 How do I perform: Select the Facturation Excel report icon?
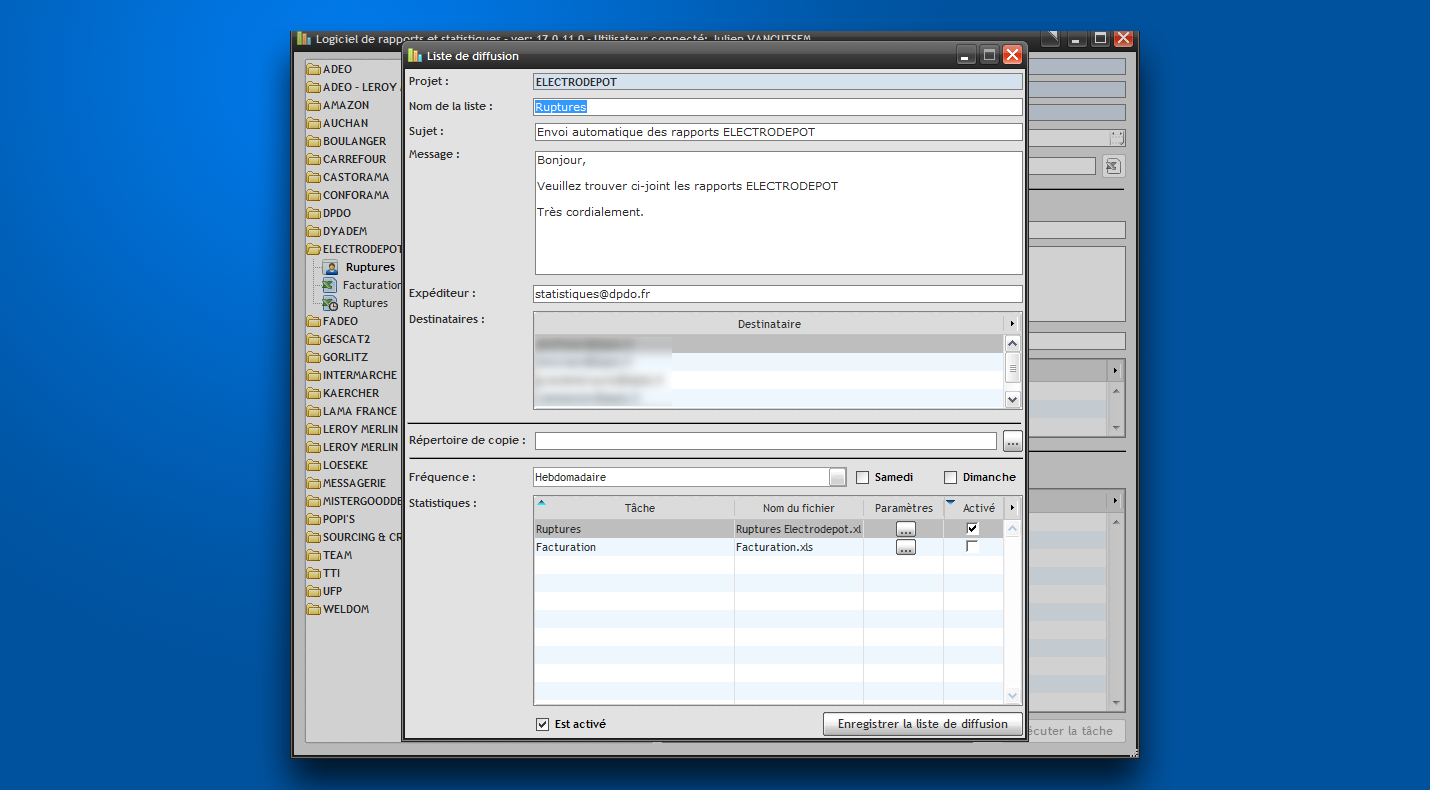pos(329,285)
